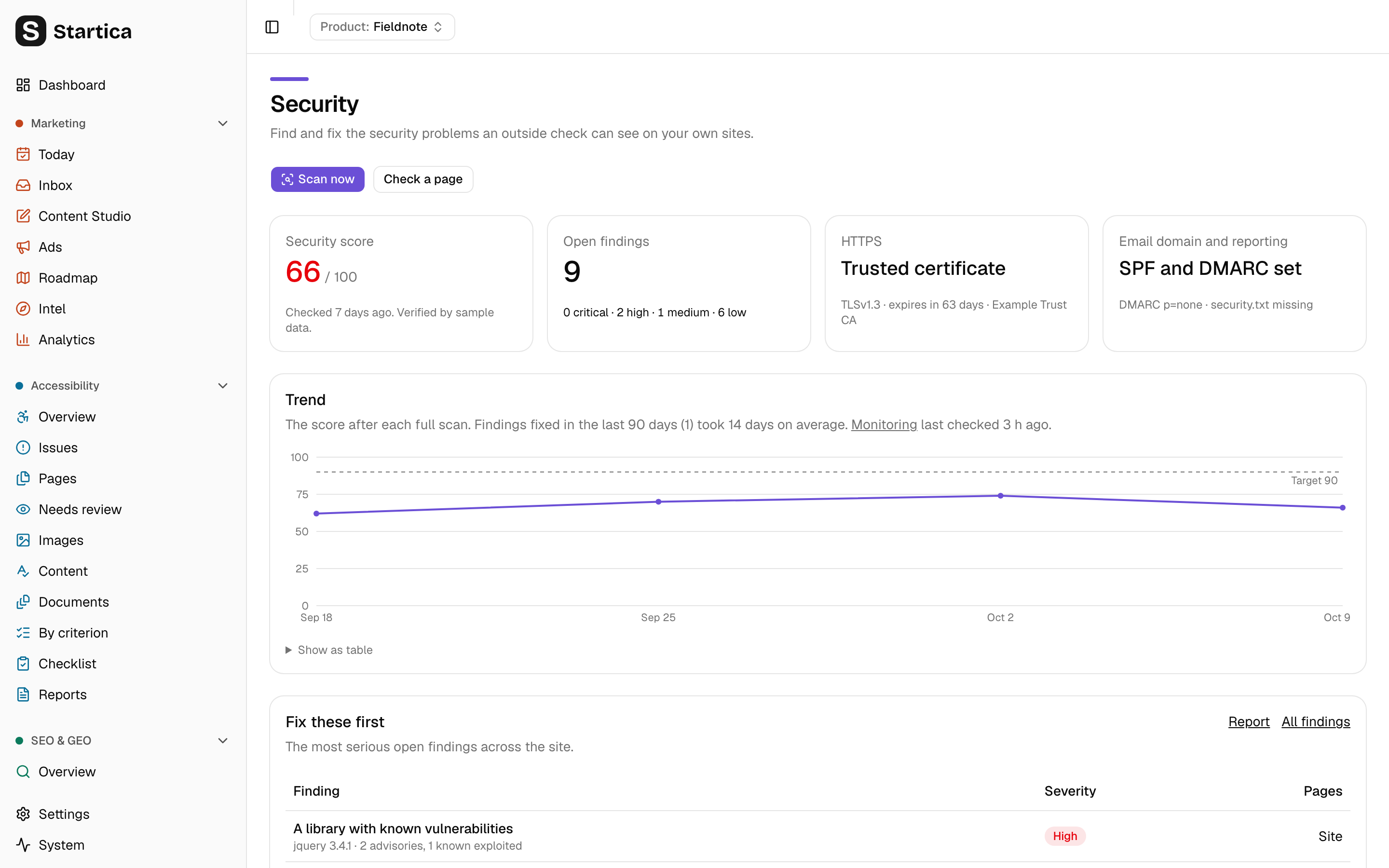
Task: Click the High severity badge
Action: [x=1065, y=836]
